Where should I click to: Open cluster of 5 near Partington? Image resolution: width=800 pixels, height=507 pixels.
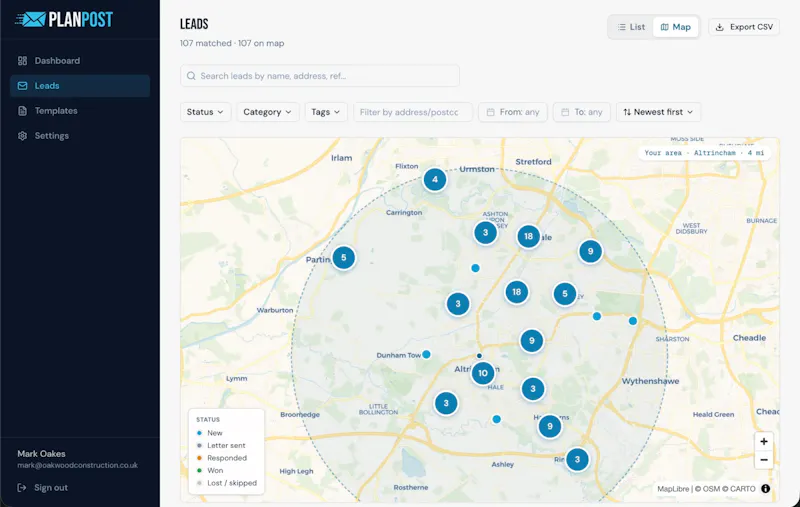coord(344,258)
